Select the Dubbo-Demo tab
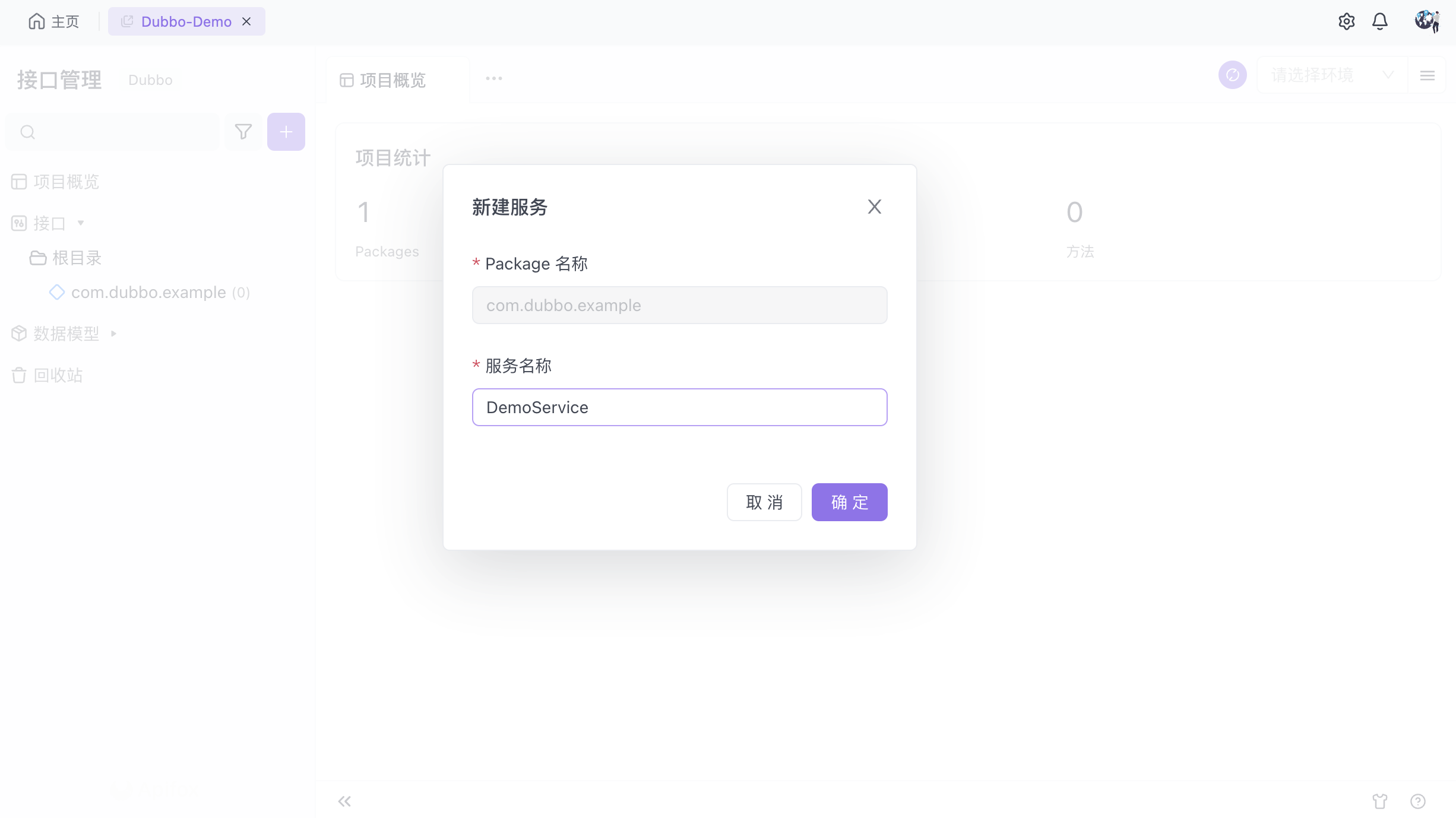 186,22
